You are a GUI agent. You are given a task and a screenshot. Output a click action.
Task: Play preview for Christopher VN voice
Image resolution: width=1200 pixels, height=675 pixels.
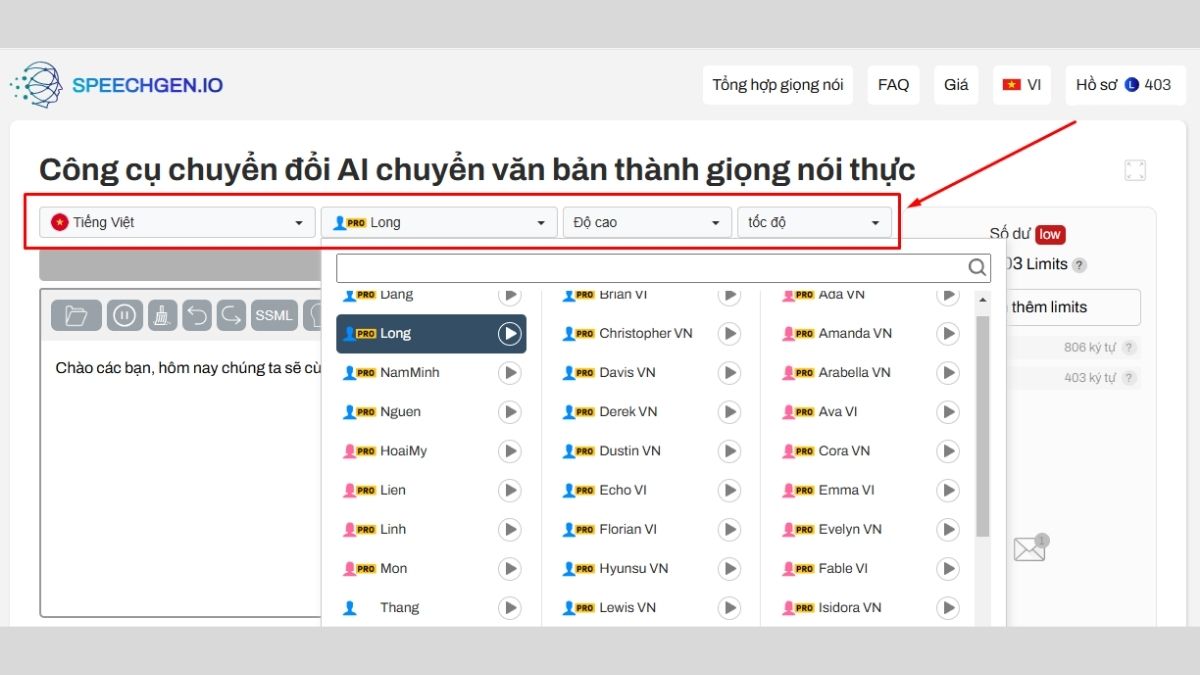click(x=729, y=333)
